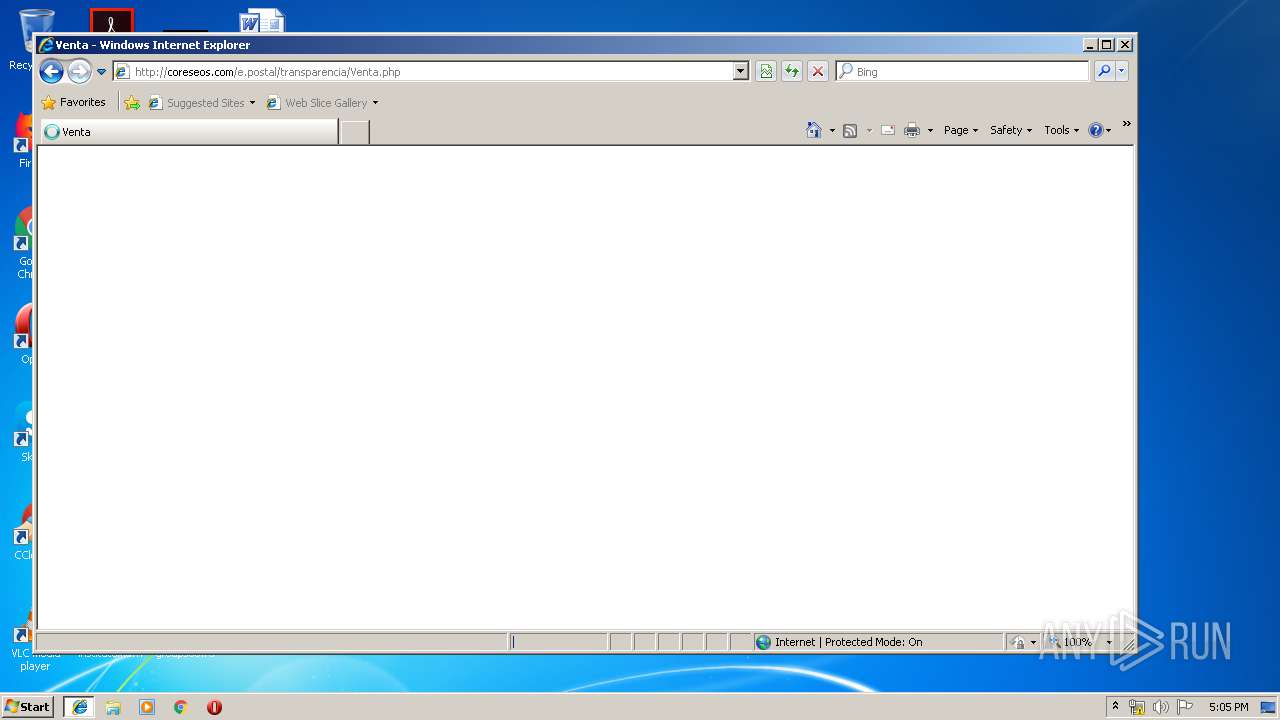
Task: Open a new blank tab
Action: pyautogui.click(x=354, y=132)
